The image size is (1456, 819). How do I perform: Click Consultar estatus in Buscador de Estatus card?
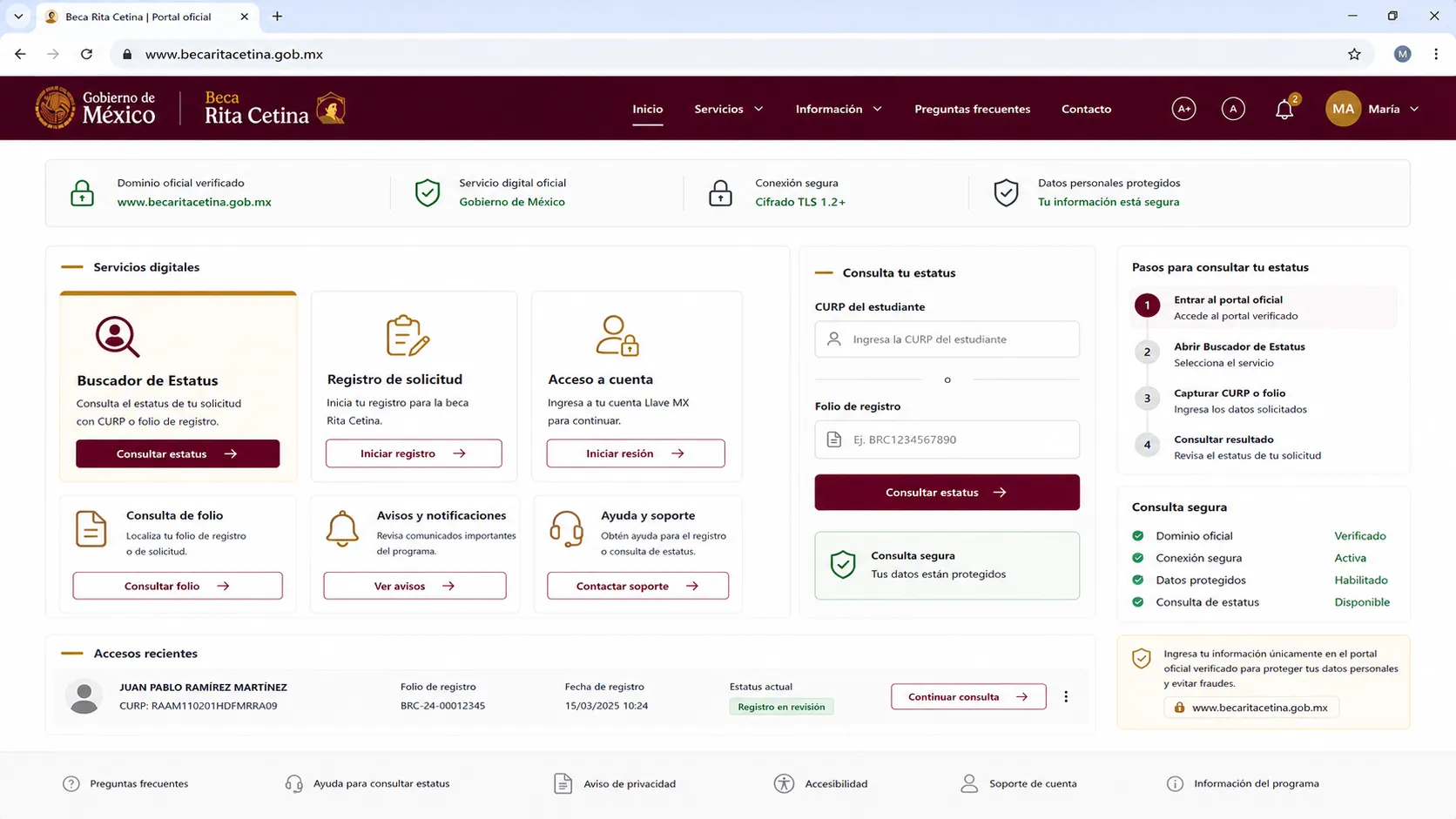pos(178,453)
